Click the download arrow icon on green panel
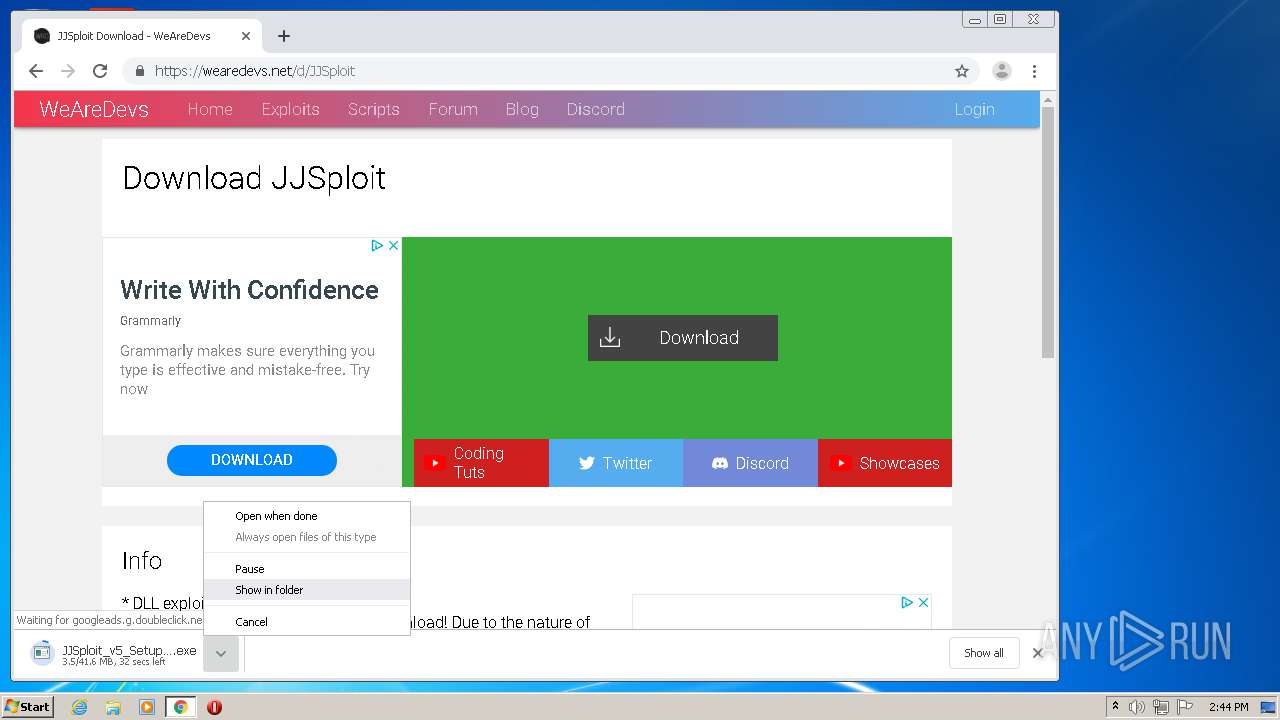 [610, 338]
